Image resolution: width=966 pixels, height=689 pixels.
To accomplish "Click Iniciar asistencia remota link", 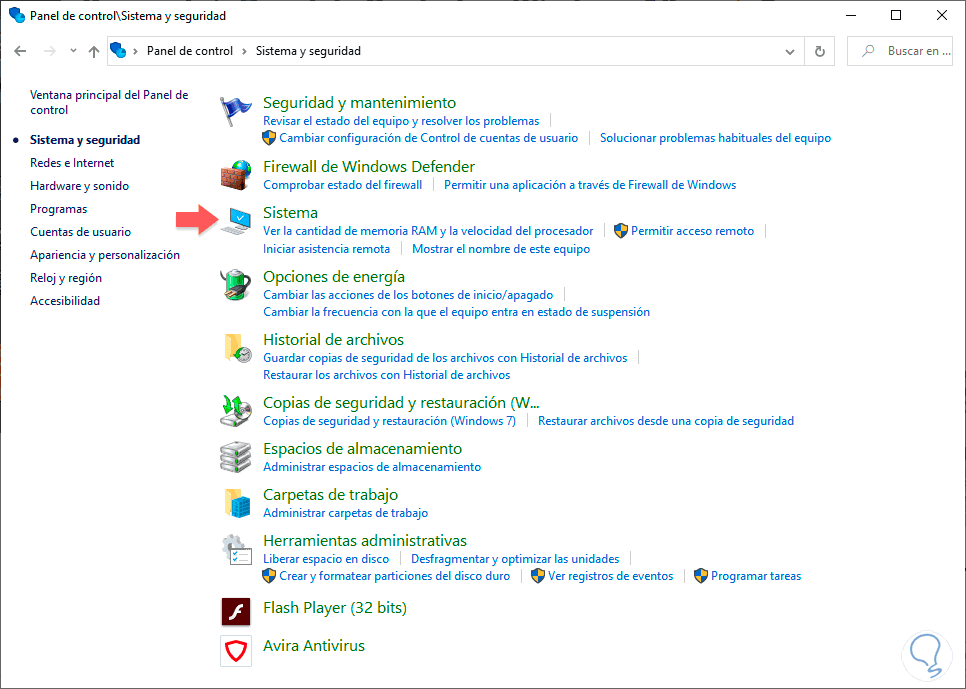I will [327, 249].
